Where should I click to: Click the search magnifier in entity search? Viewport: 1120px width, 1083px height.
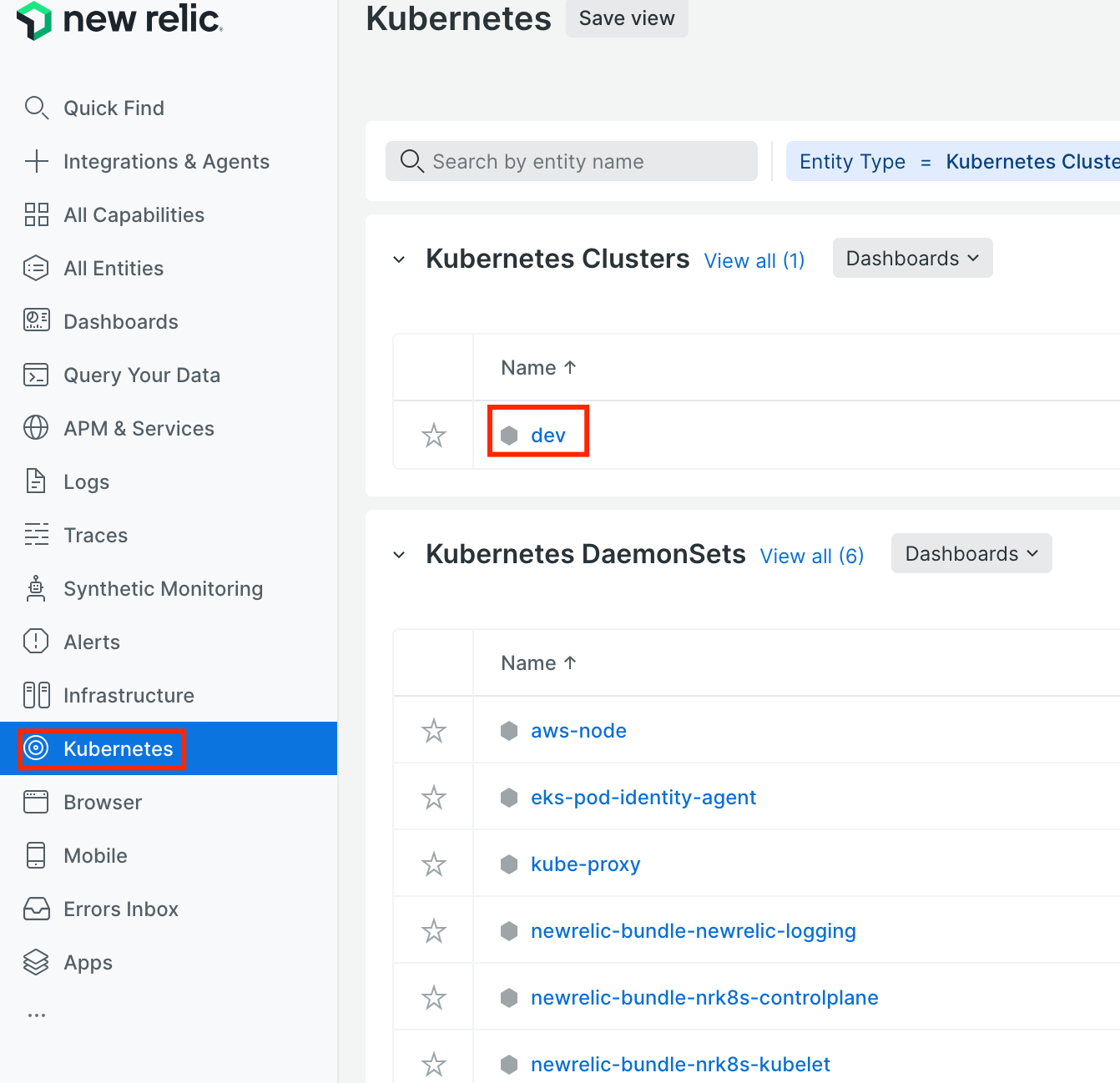(x=411, y=161)
